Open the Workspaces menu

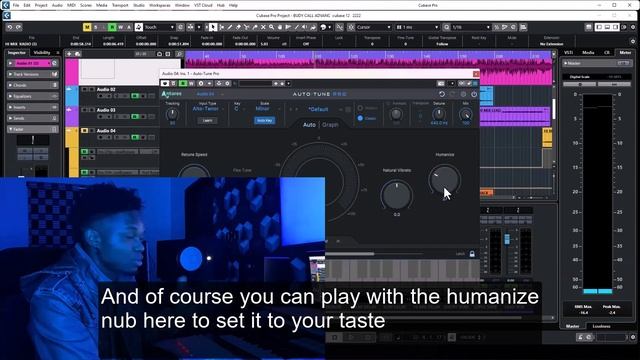point(160,5)
